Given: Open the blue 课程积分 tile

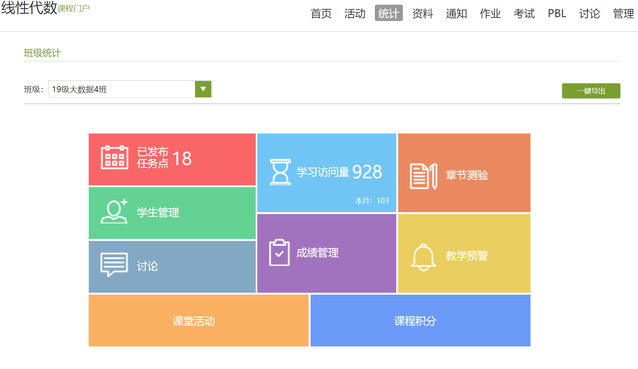Looking at the screenshot, I should (x=420, y=321).
